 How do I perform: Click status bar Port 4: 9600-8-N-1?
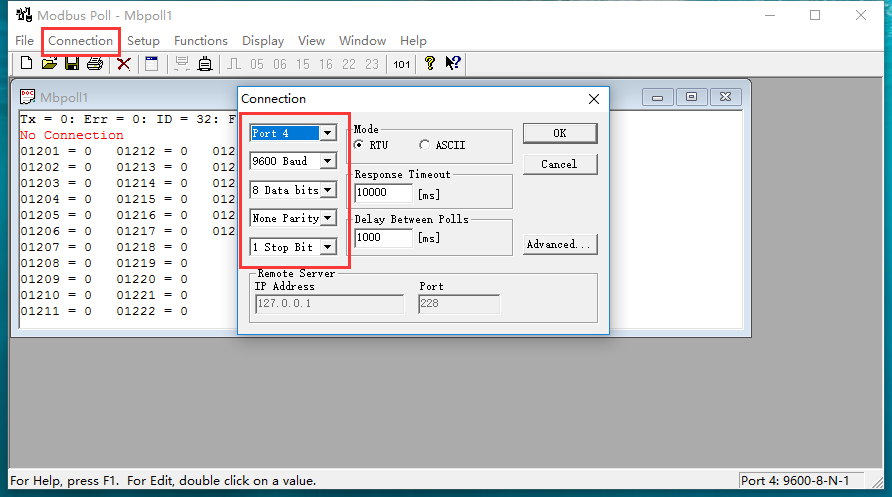(x=795, y=481)
